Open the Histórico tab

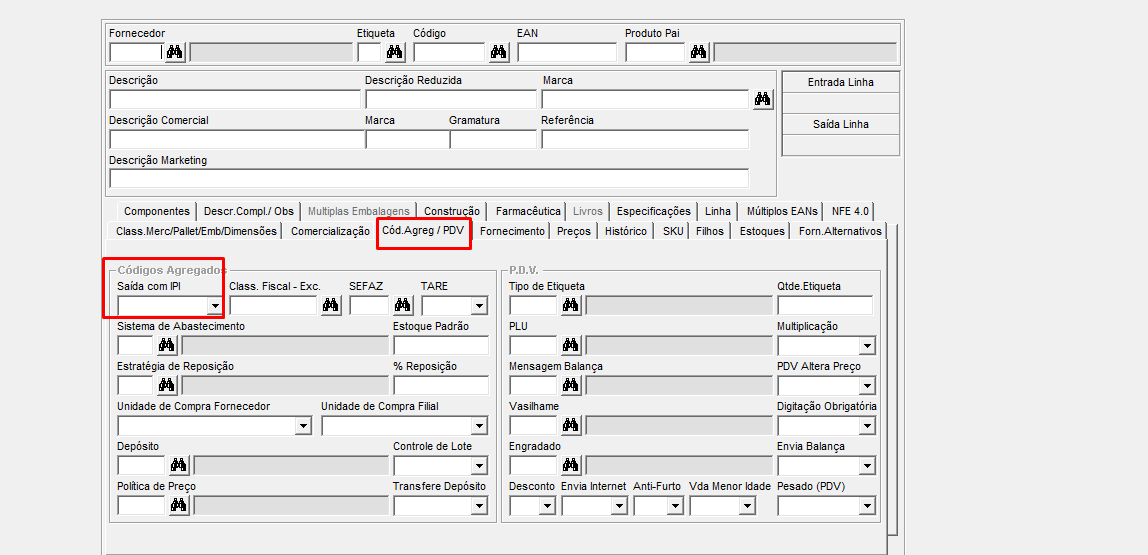point(626,231)
